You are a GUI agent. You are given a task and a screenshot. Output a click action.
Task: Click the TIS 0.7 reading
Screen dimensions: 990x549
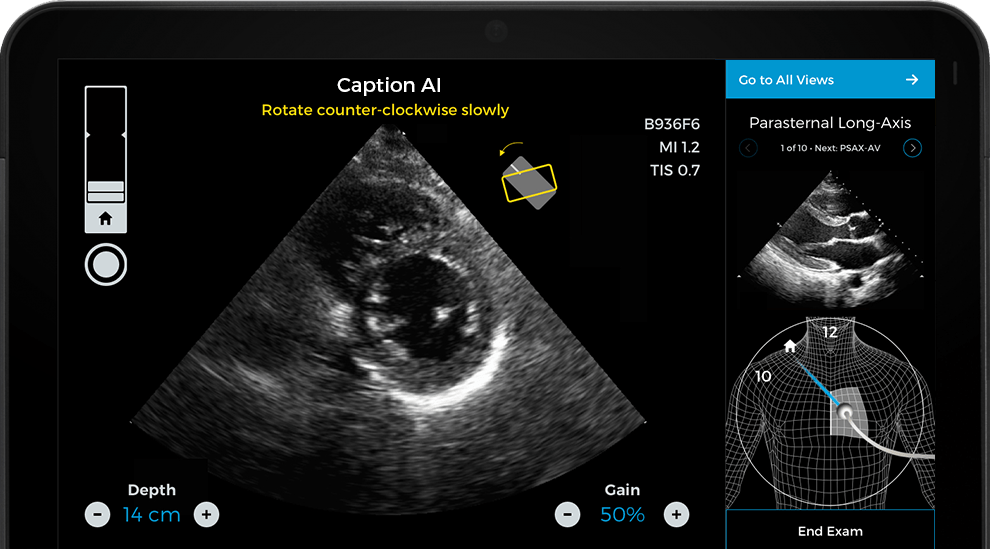click(675, 170)
